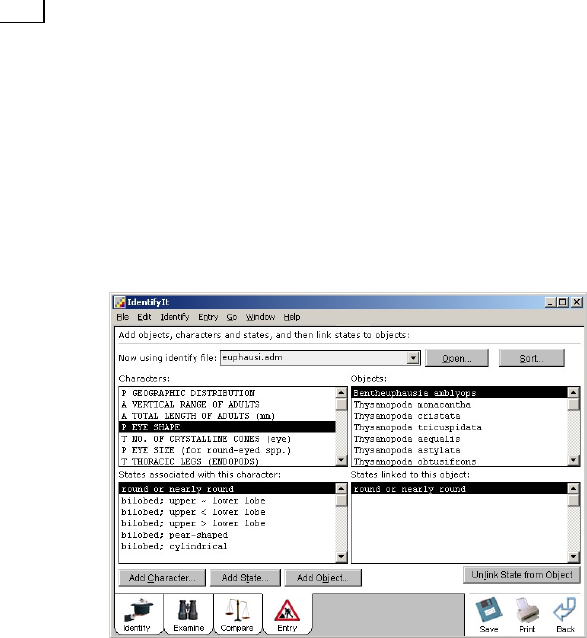Click the Sort... button
587x638 pixels.
click(x=531, y=358)
